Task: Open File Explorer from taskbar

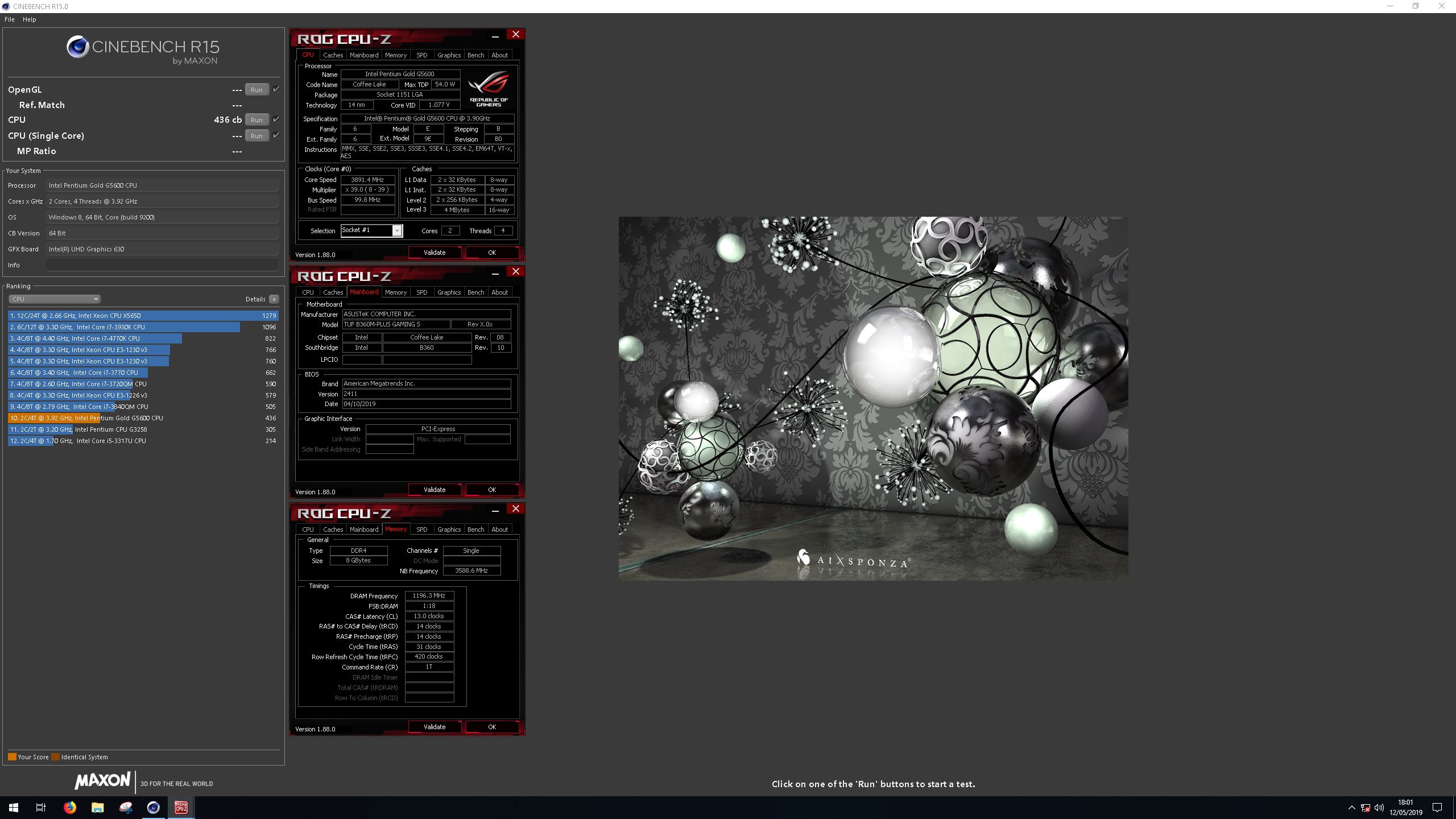Action: pyautogui.click(x=97, y=807)
